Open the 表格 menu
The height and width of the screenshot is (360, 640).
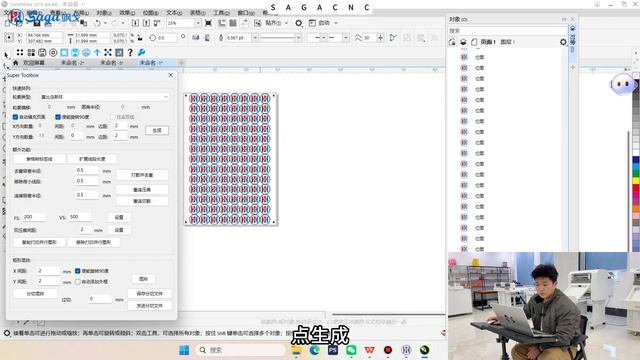pos(198,13)
